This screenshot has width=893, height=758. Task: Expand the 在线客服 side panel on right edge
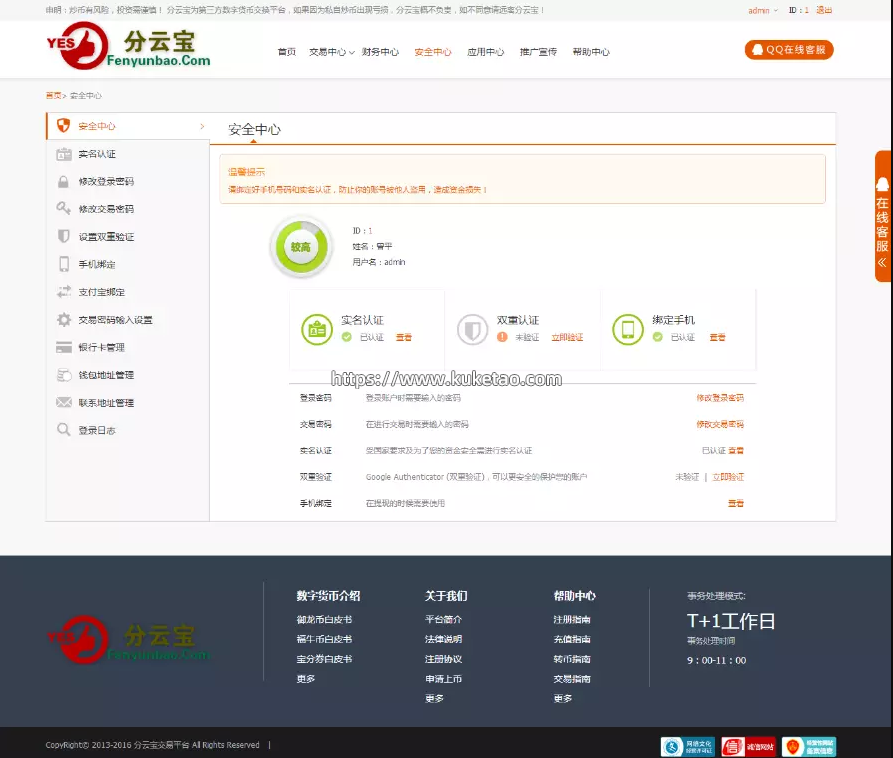coord(882,217)
